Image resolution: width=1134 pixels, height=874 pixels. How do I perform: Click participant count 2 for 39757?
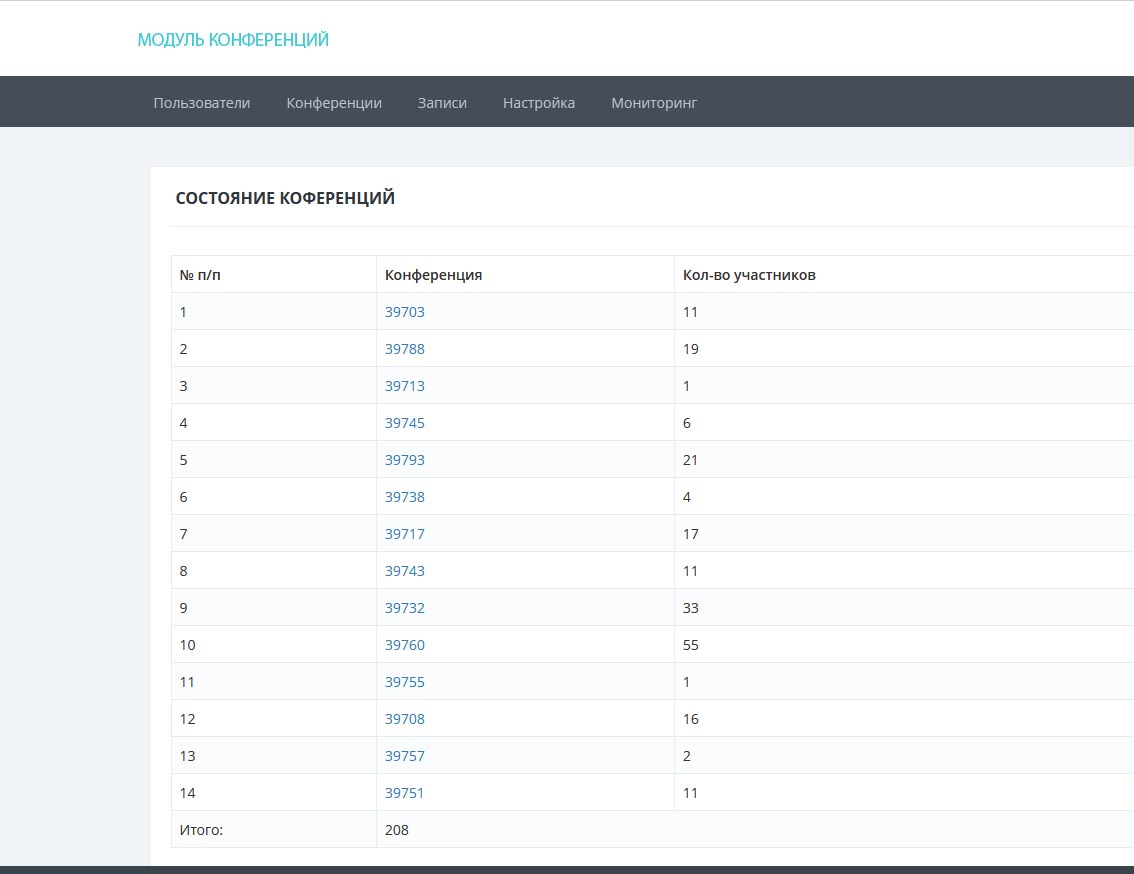pos(686,755)
